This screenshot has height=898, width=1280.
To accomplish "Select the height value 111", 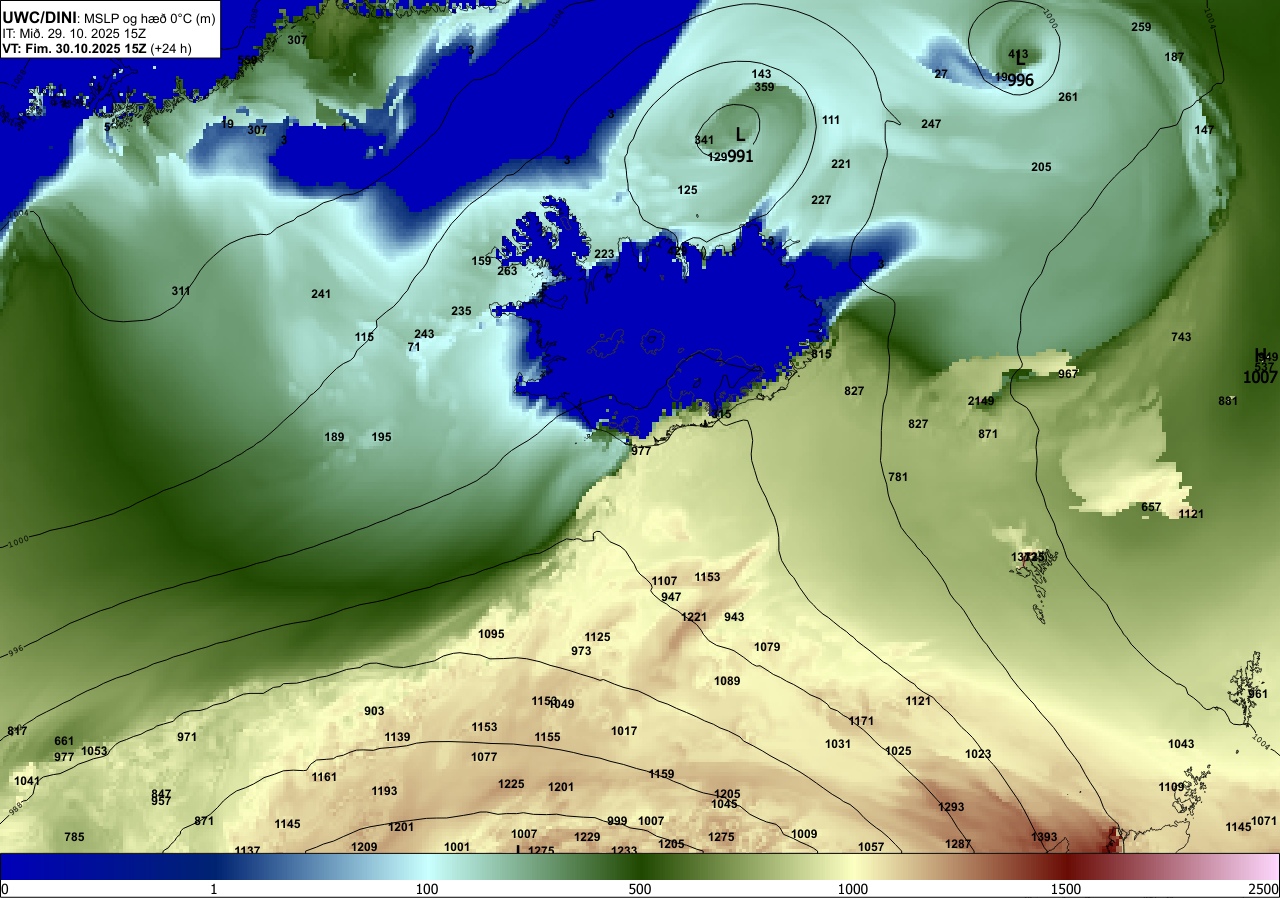I will [x=831, y=120].
